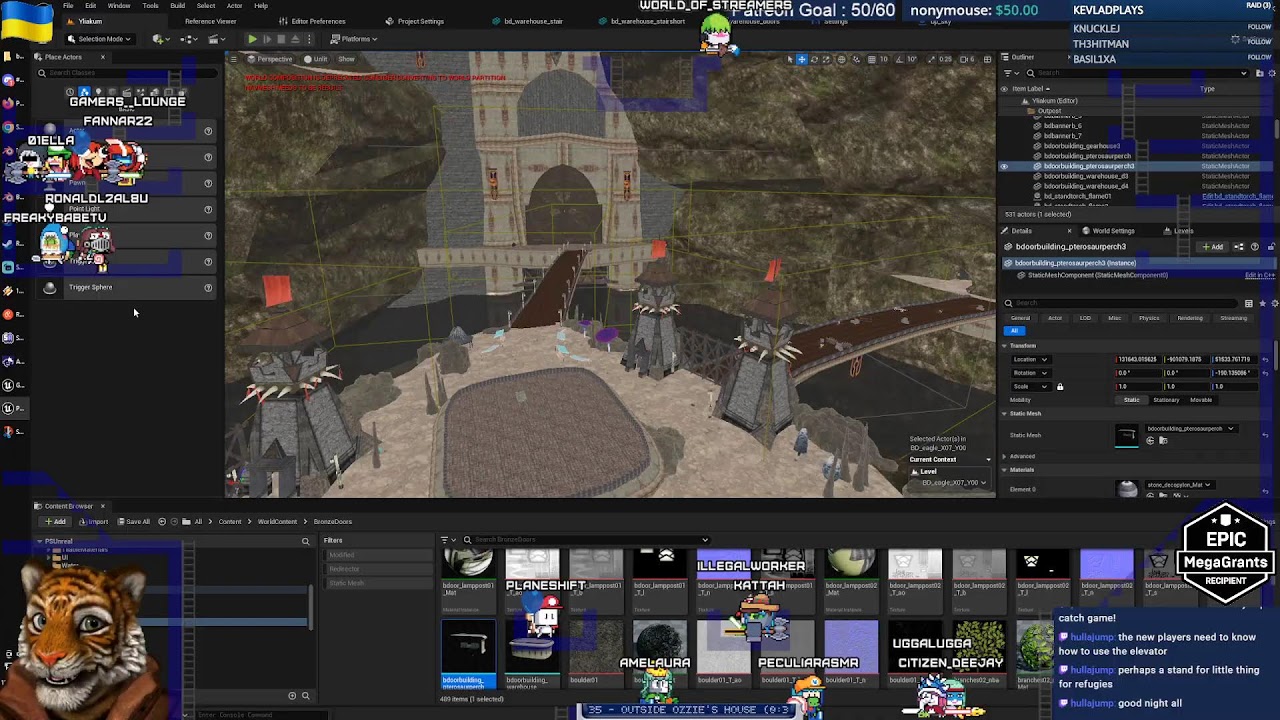Open the Edit menu

[x=90, y=5]
